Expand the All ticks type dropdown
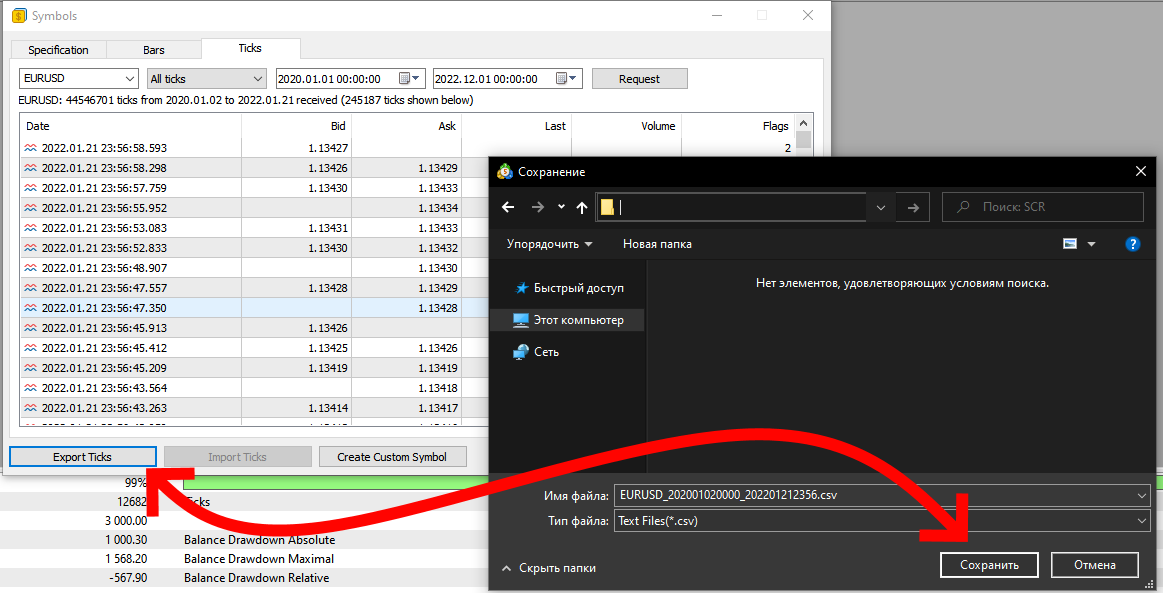Image resolution: width=1163 pixels, height=593 pixels. (257, 79)
